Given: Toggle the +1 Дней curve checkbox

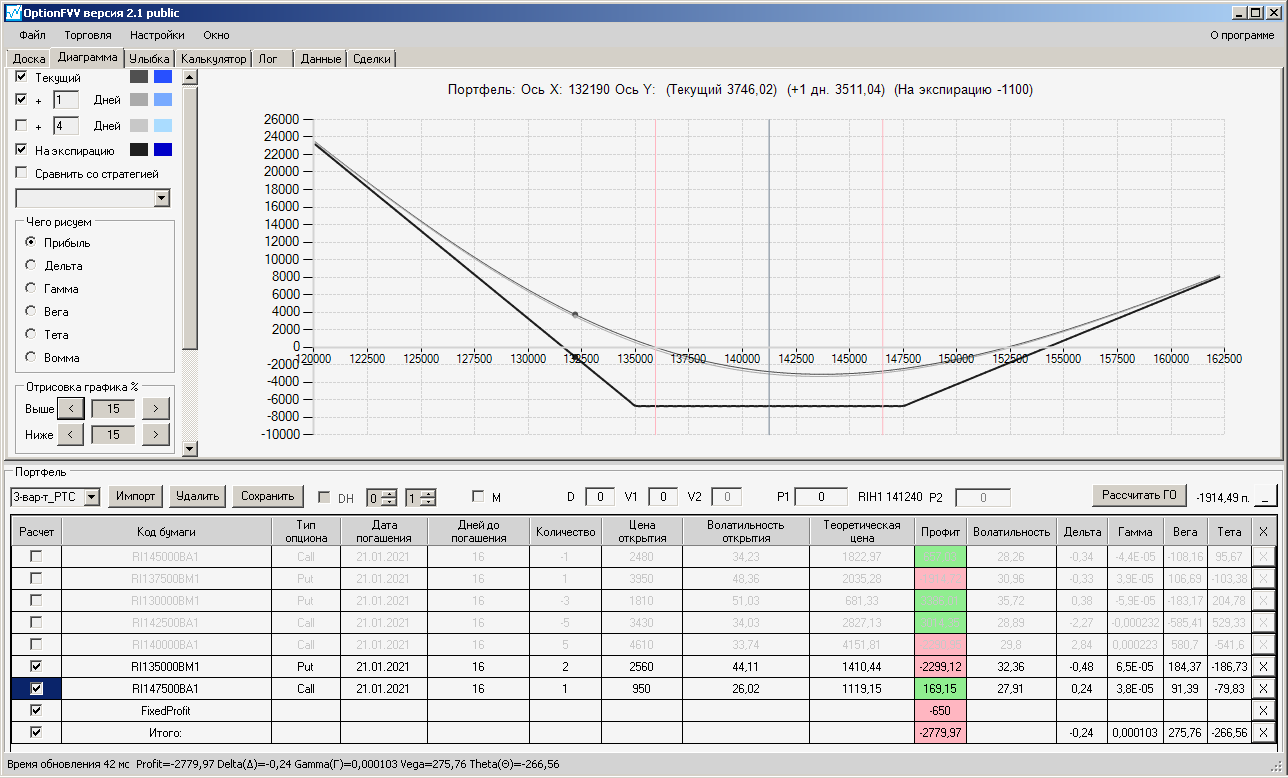Looking at the screenshot, I should (x=21, y=100).
